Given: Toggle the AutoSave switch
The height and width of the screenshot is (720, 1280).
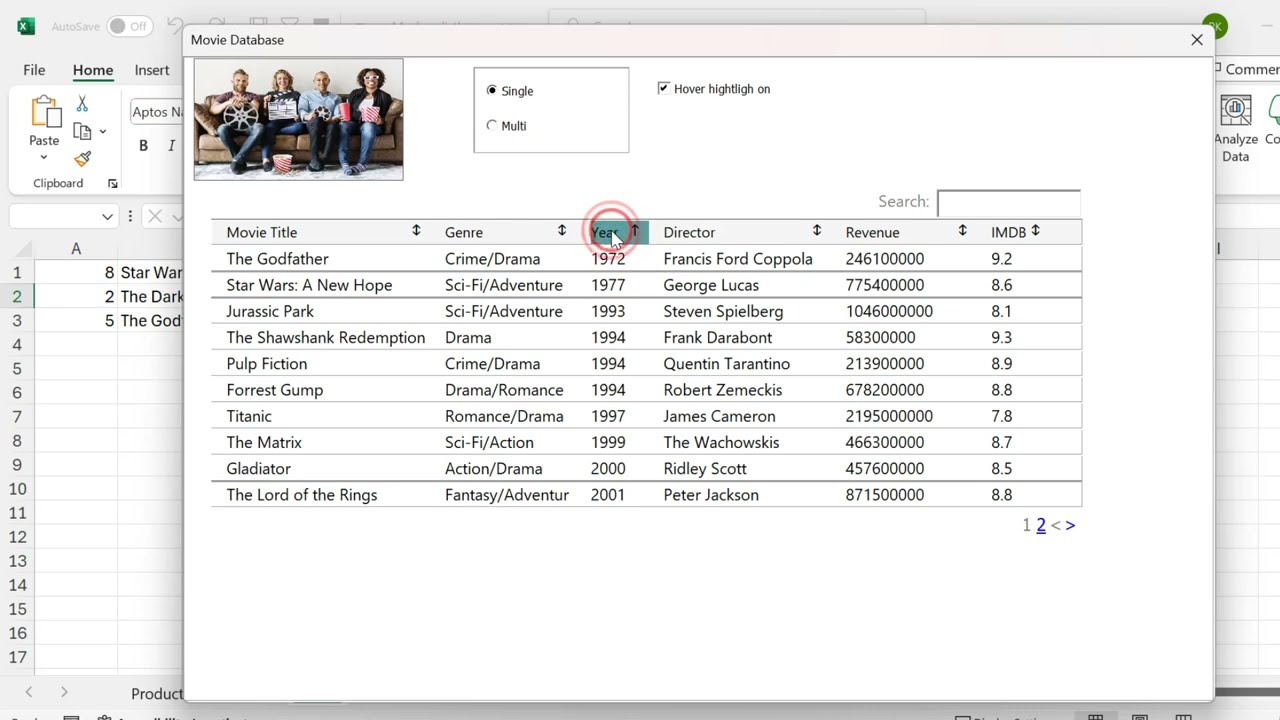Looking at the screenshot, I should click(130, 26).
